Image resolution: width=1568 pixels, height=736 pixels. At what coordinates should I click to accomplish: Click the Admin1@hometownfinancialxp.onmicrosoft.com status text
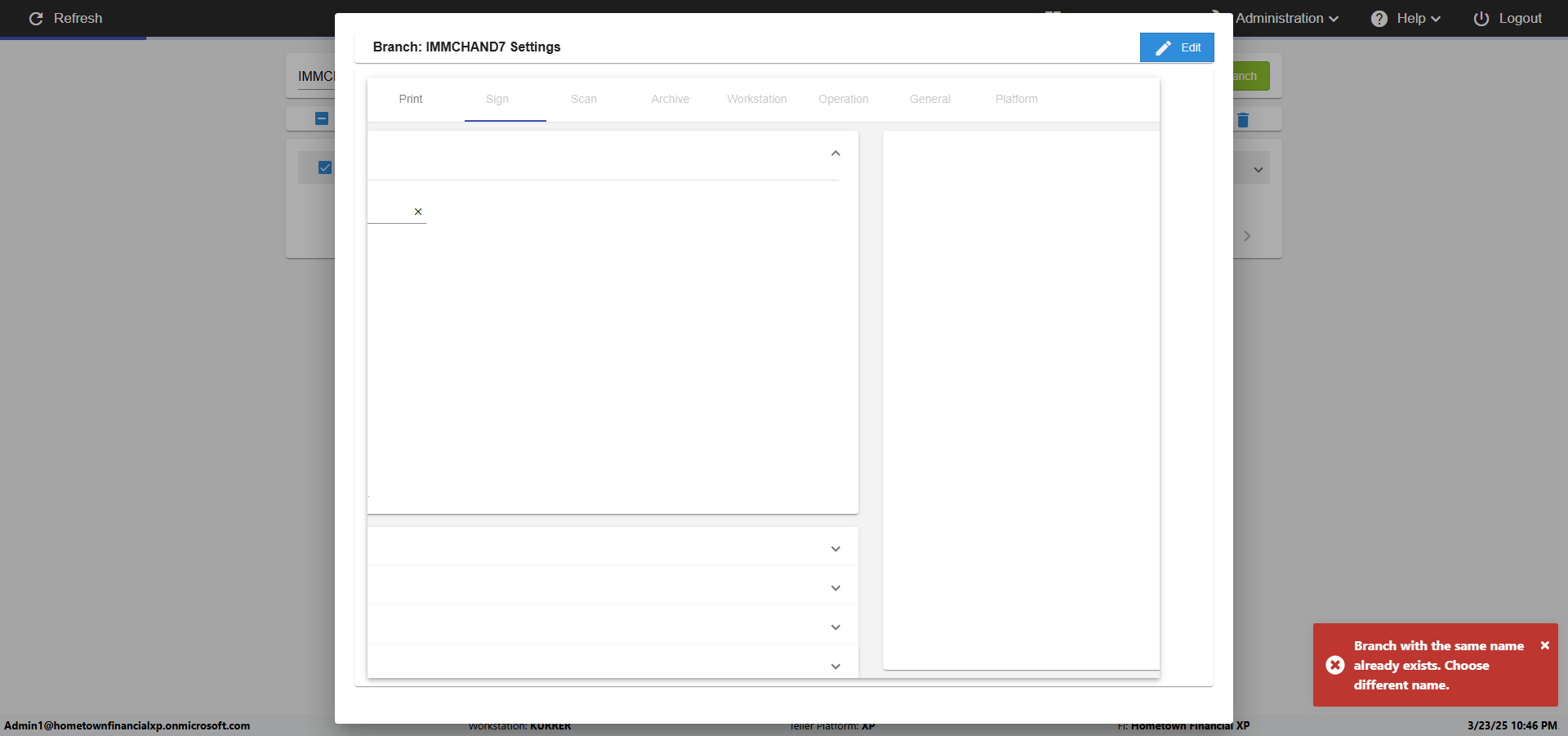point(127,725)
